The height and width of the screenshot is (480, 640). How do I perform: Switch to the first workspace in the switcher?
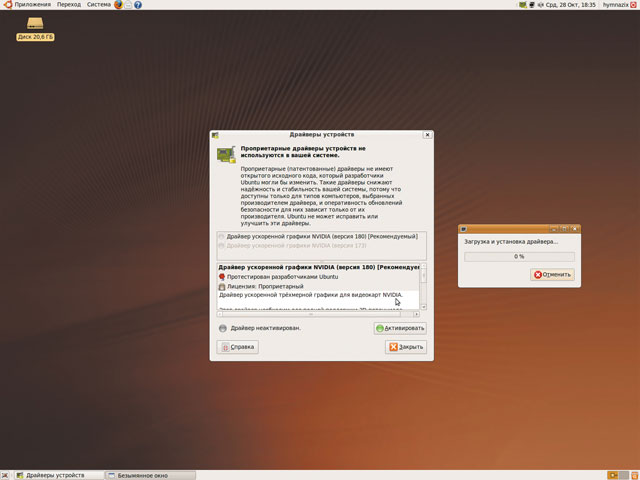[x=613, y=475]
